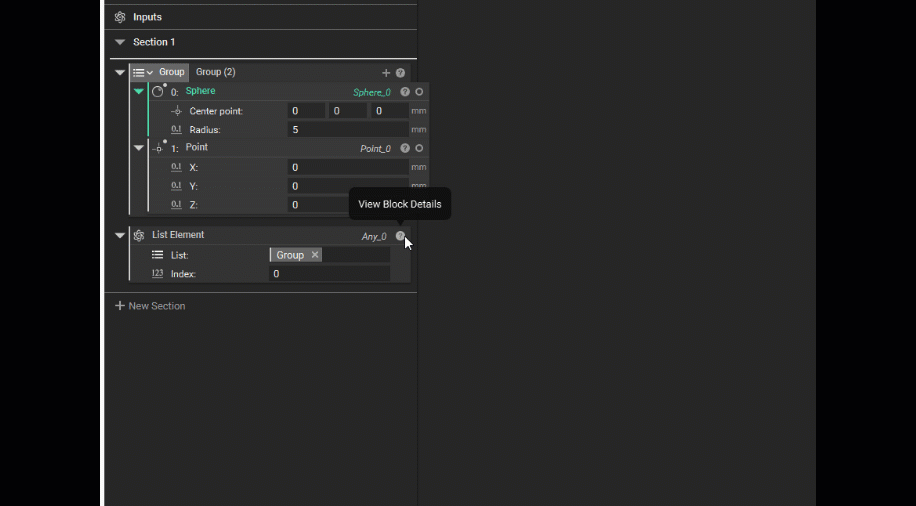The height and width of the screenshot is (506, 916).
Task: Collapse the Sphere block
Action: click(138, 91)
